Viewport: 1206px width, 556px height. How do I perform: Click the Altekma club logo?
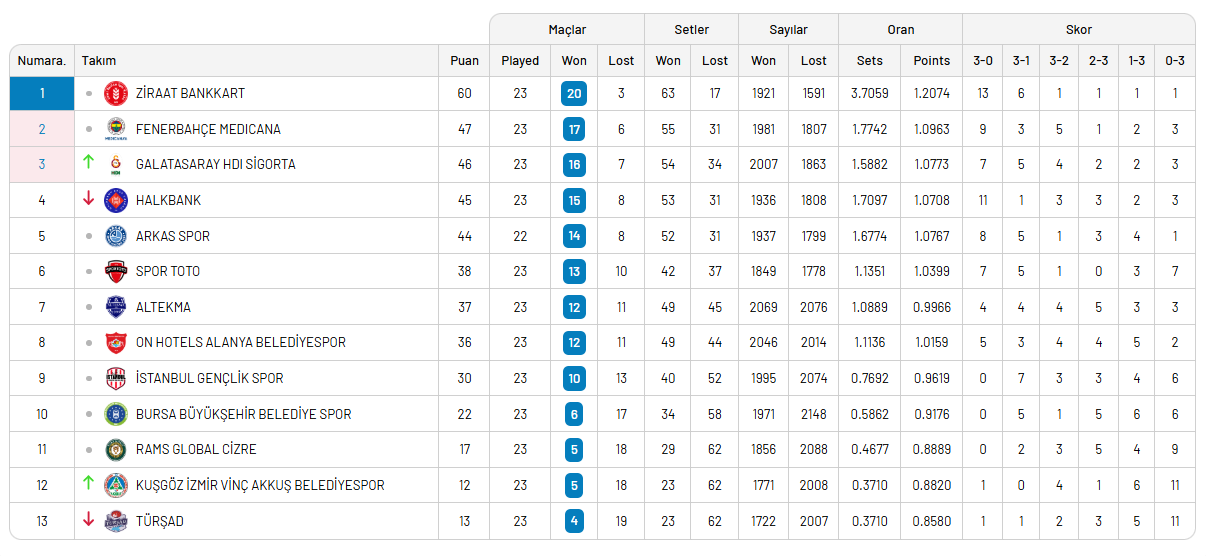coord(116,307)
